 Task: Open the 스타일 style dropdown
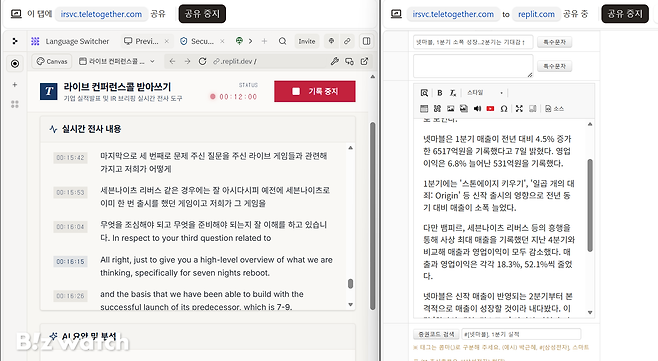tap(484, 92)
